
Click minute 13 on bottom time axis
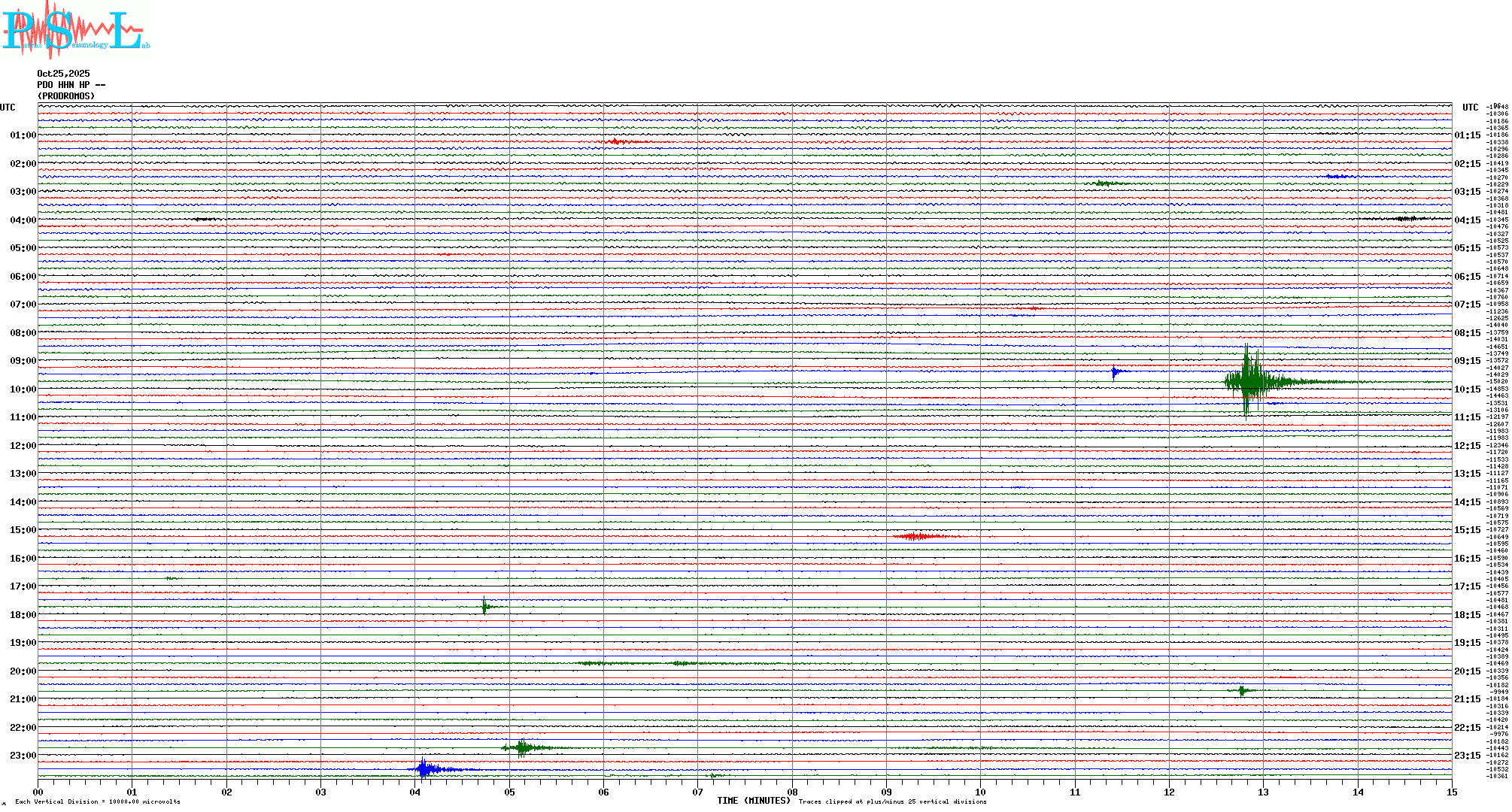(1263, 792)
